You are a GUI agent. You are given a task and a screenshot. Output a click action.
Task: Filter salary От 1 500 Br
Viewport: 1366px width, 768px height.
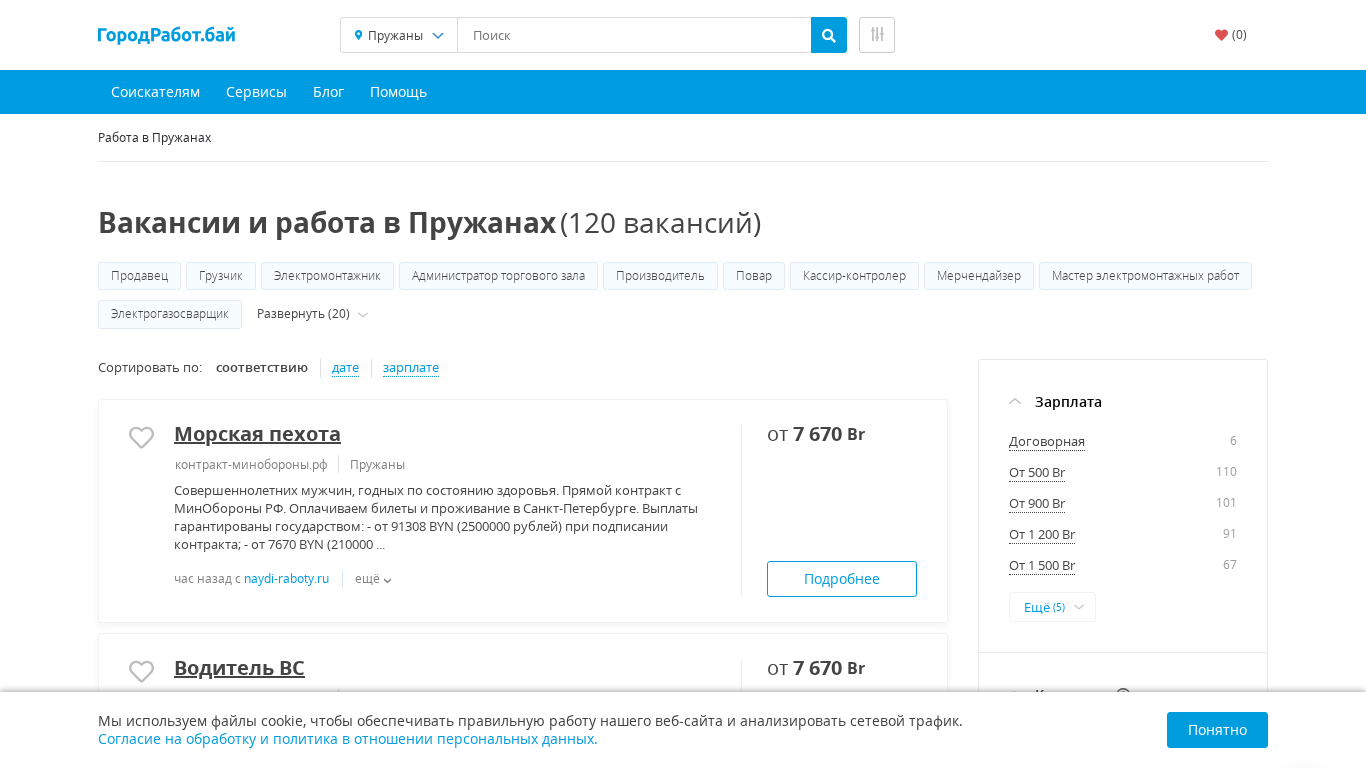(1042, 566)
